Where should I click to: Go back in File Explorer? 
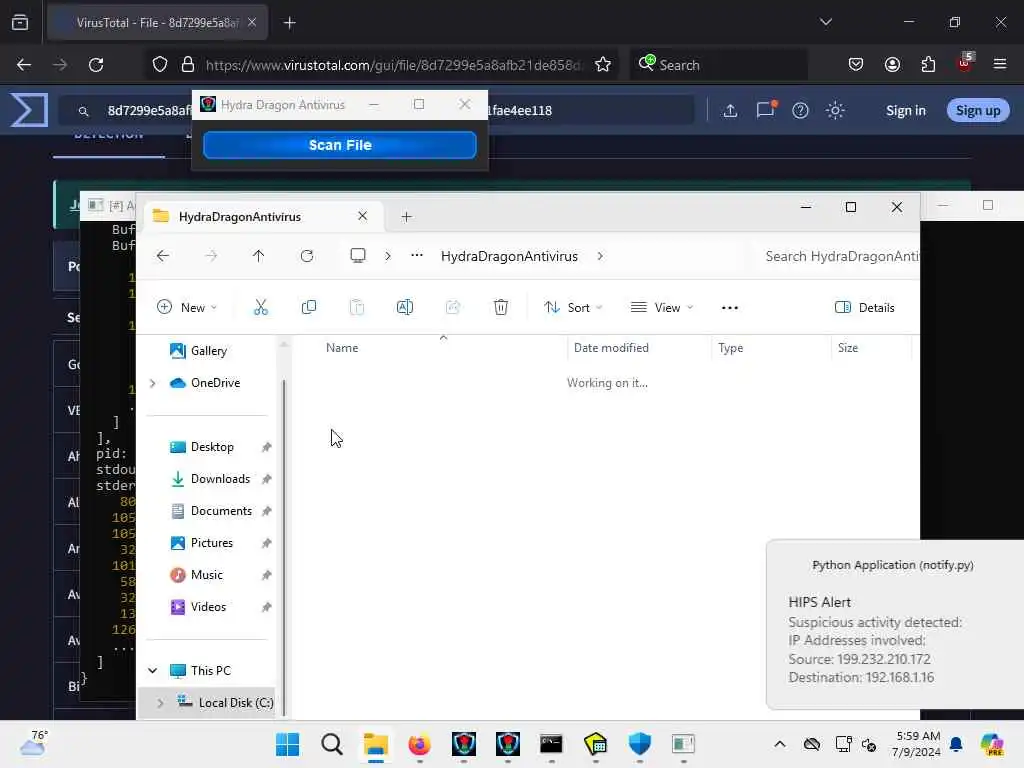coord(163,256)
